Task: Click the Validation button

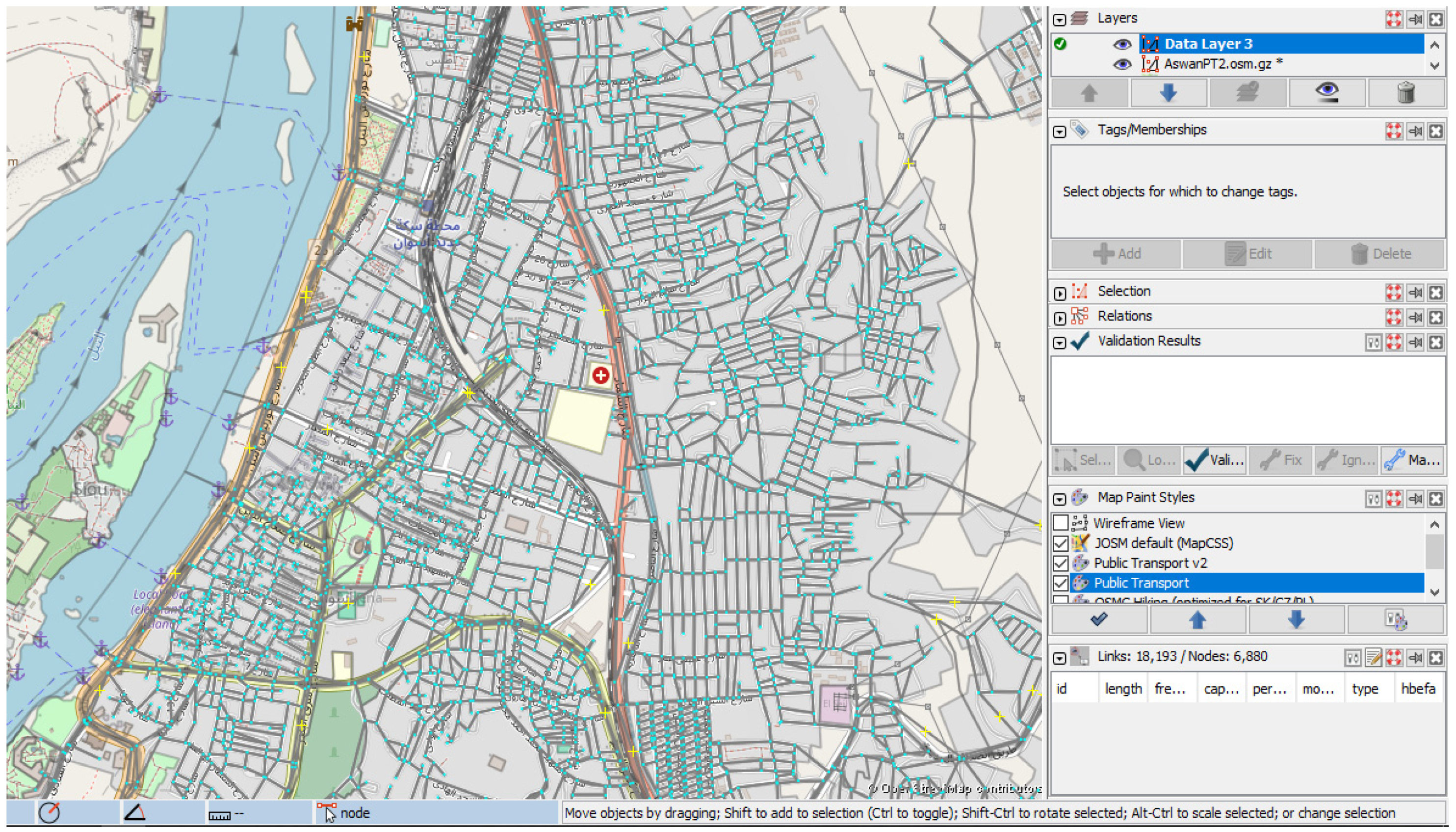Action: 1215,460
